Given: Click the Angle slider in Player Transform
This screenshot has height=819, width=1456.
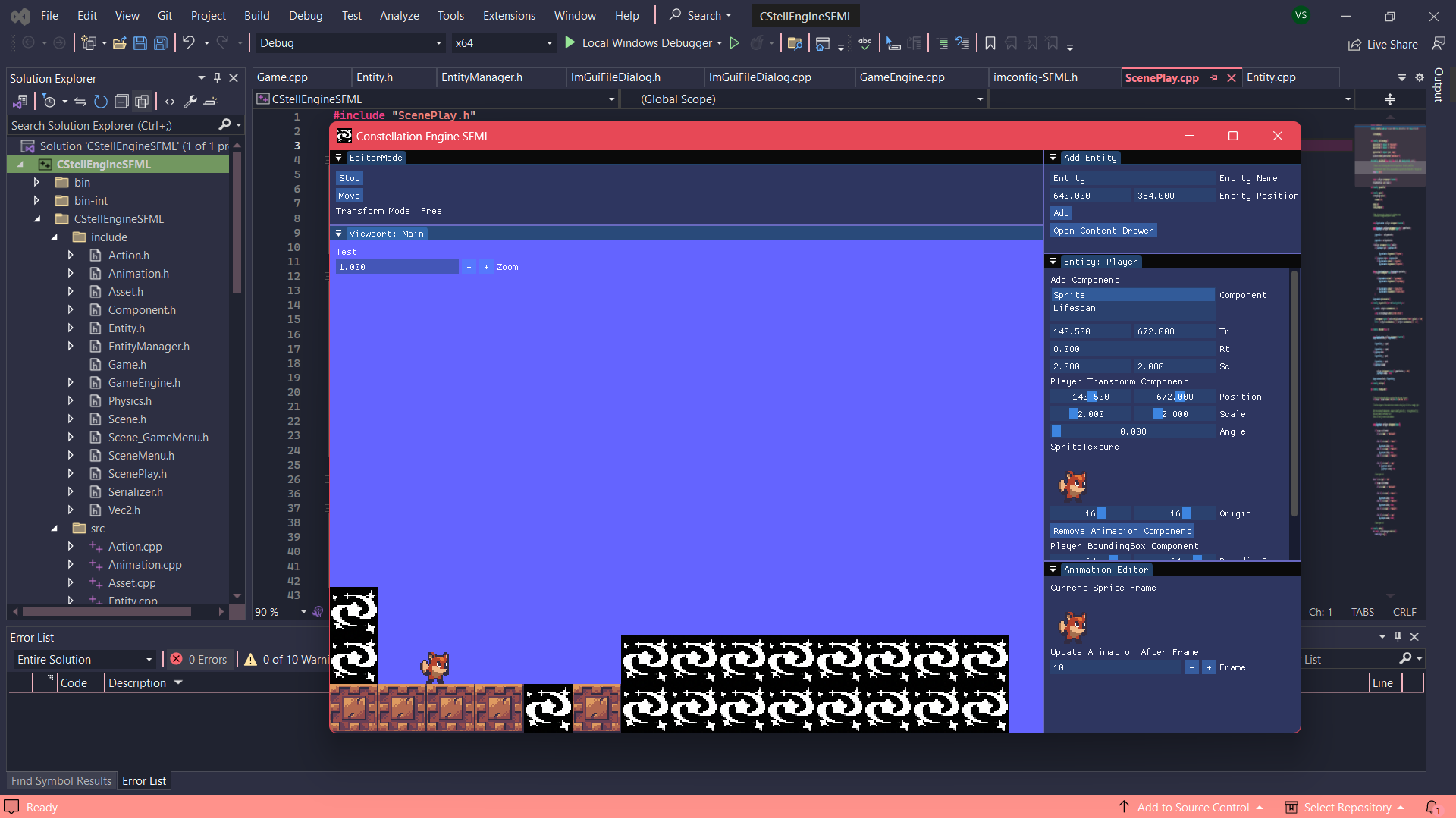Looking at the screenshot, I should tap(1132, 431).
